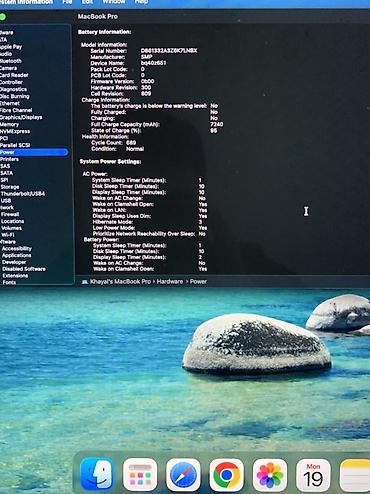The width and height of the screenshot is (370, 494).
Task: Select Locations under Network
Action: tap(13, 221)
